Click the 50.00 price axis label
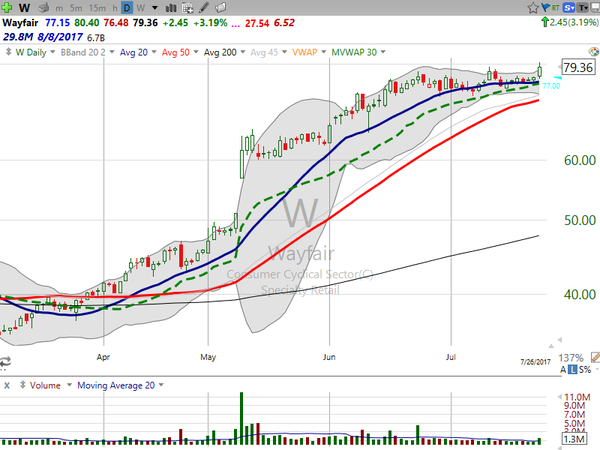Screen dimensions: 600x450 pos(580,220)
